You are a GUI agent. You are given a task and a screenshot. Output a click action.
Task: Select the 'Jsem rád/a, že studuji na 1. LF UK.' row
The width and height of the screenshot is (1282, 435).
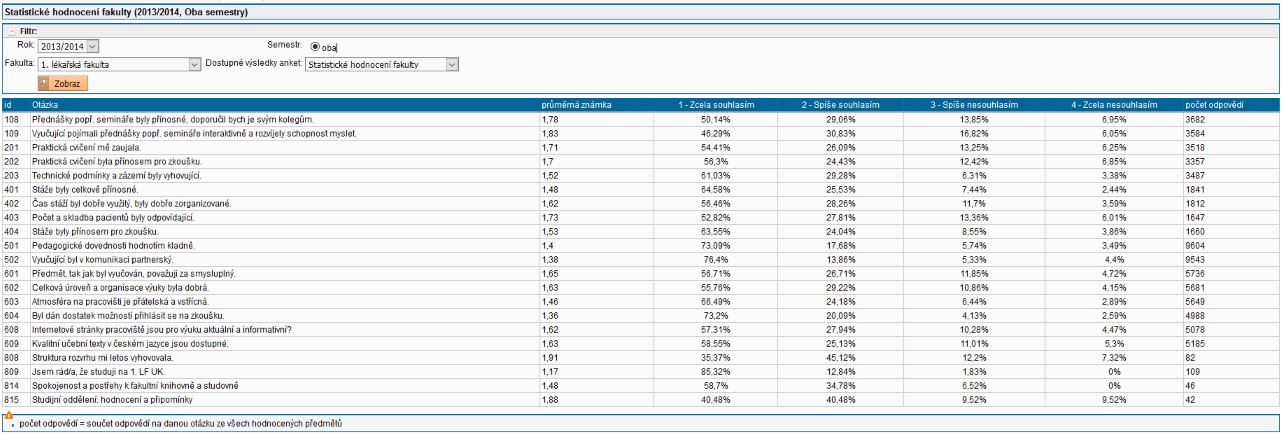click(x=99, y=371)
